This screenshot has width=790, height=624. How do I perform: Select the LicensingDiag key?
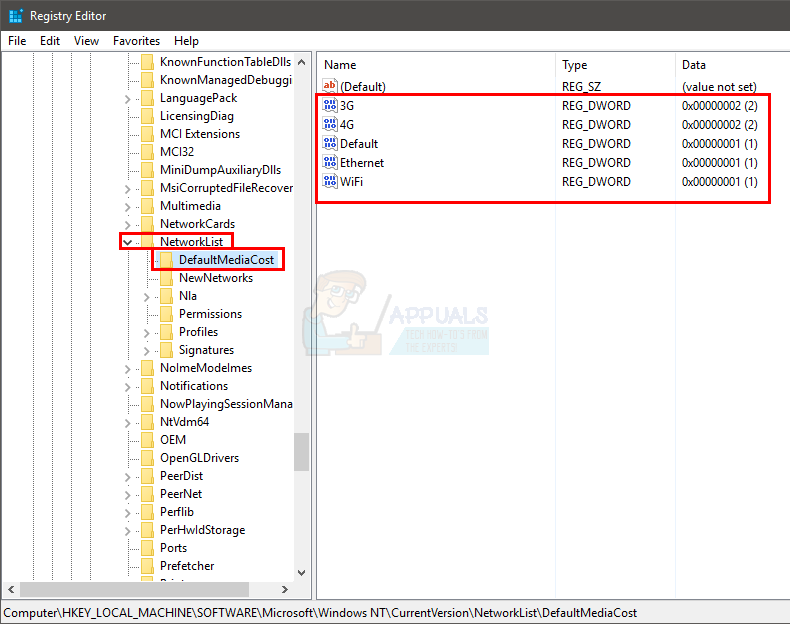(x=196, y=116)
